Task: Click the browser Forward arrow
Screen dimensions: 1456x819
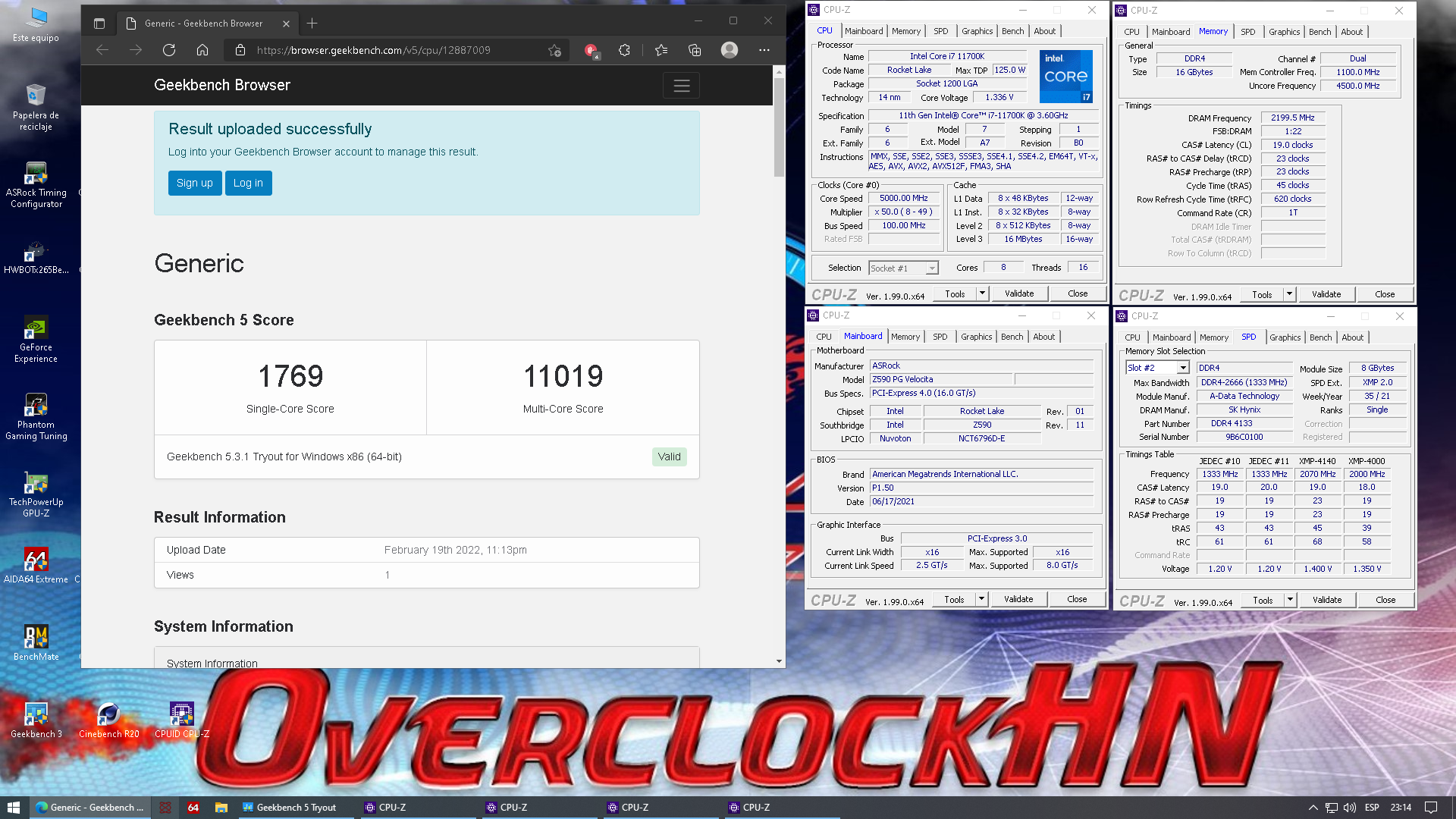Action: click(136, 50)
